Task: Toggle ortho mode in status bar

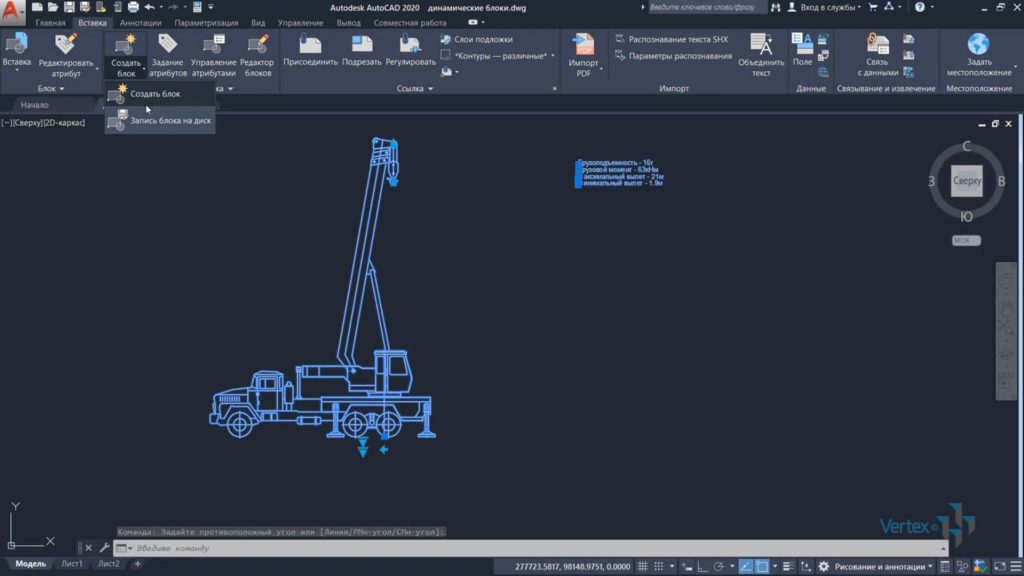Action: pyautogui.click(x=703, y=566)
